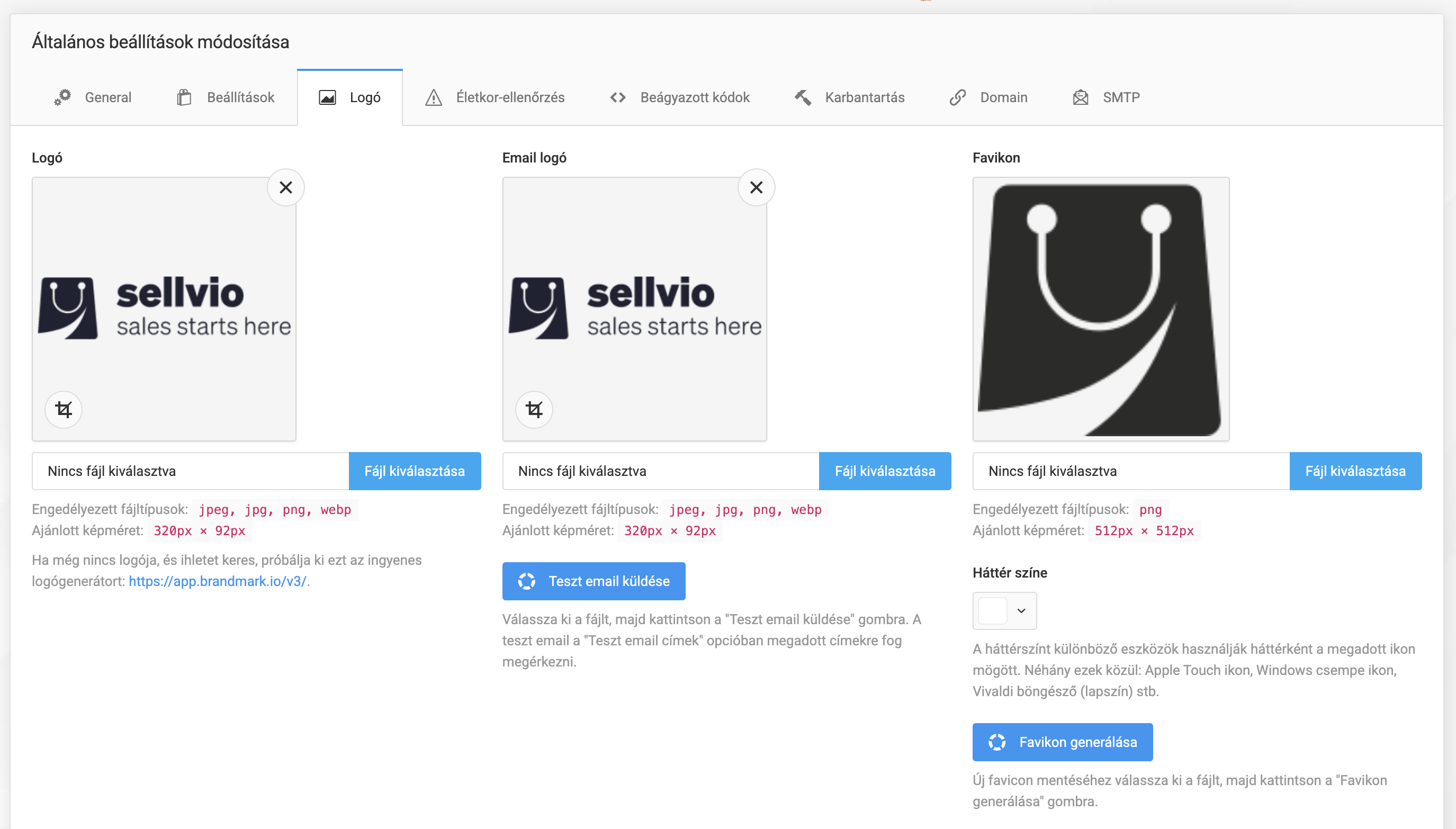Viewport: 1456px width, 829px height.
Task: Click the 'jpeg, jpg, png, webp' text under Logó
Action: 275,510
